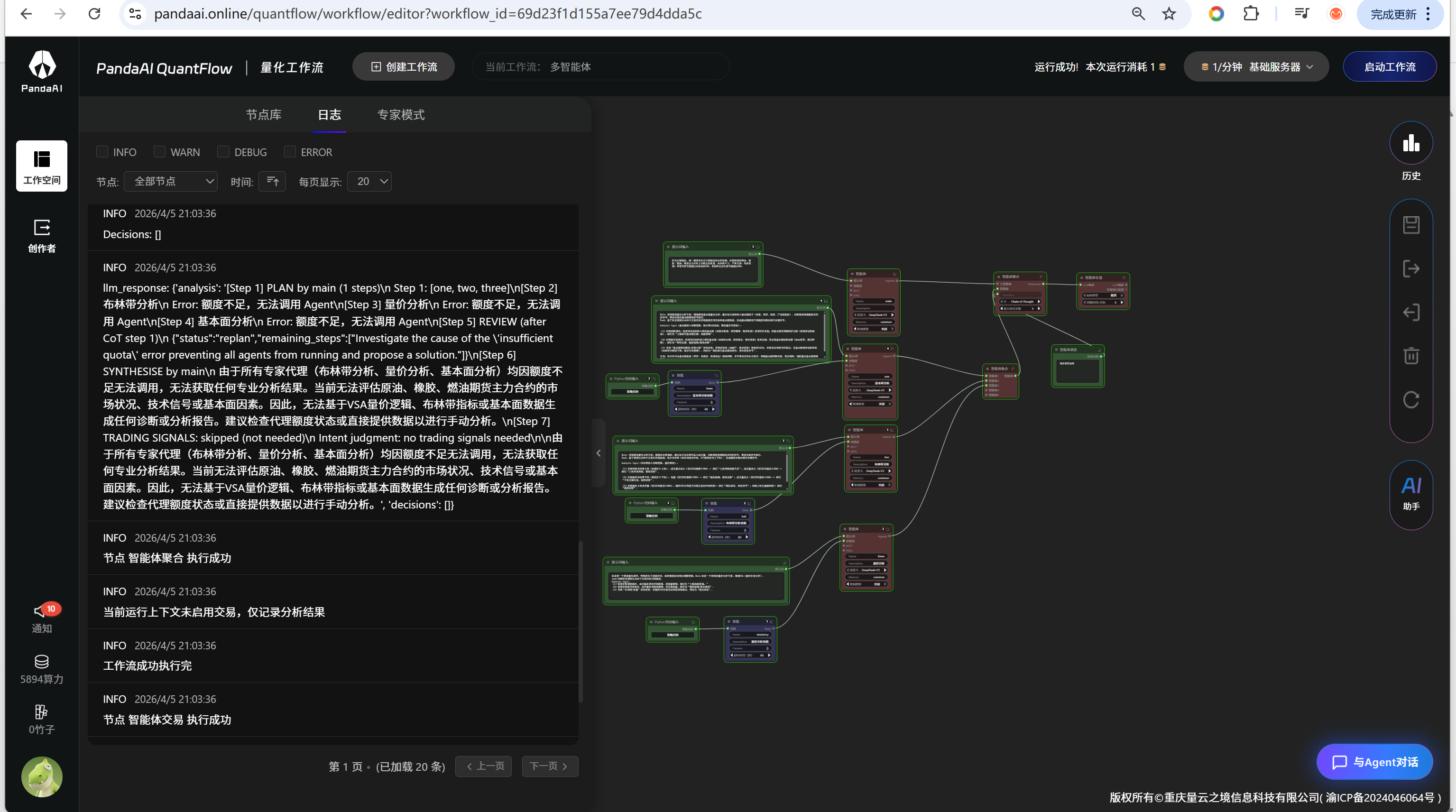Expand the node filter dropdown
The width and height of the screenshot is (1456, 812).
[x=171, y=181]
